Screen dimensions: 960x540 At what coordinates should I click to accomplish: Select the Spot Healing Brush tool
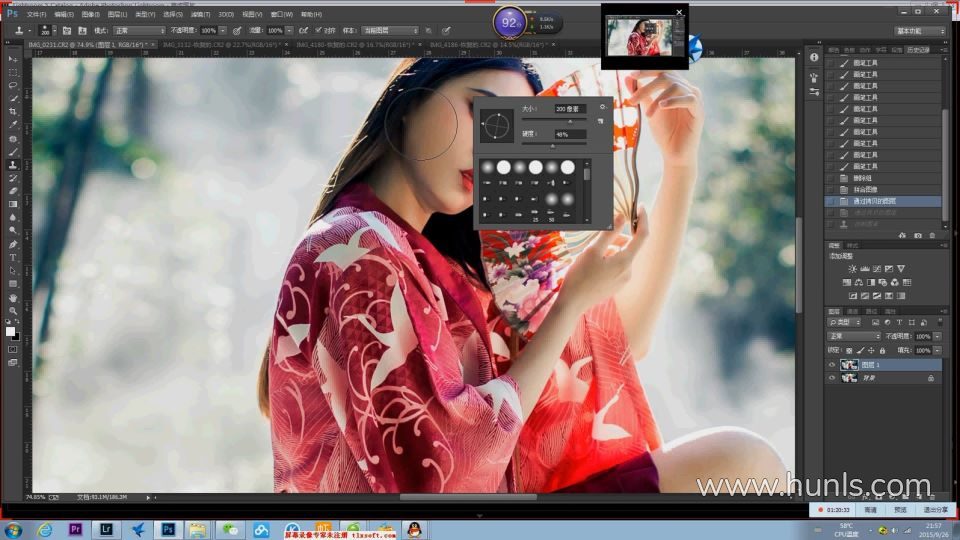[13, 138]
